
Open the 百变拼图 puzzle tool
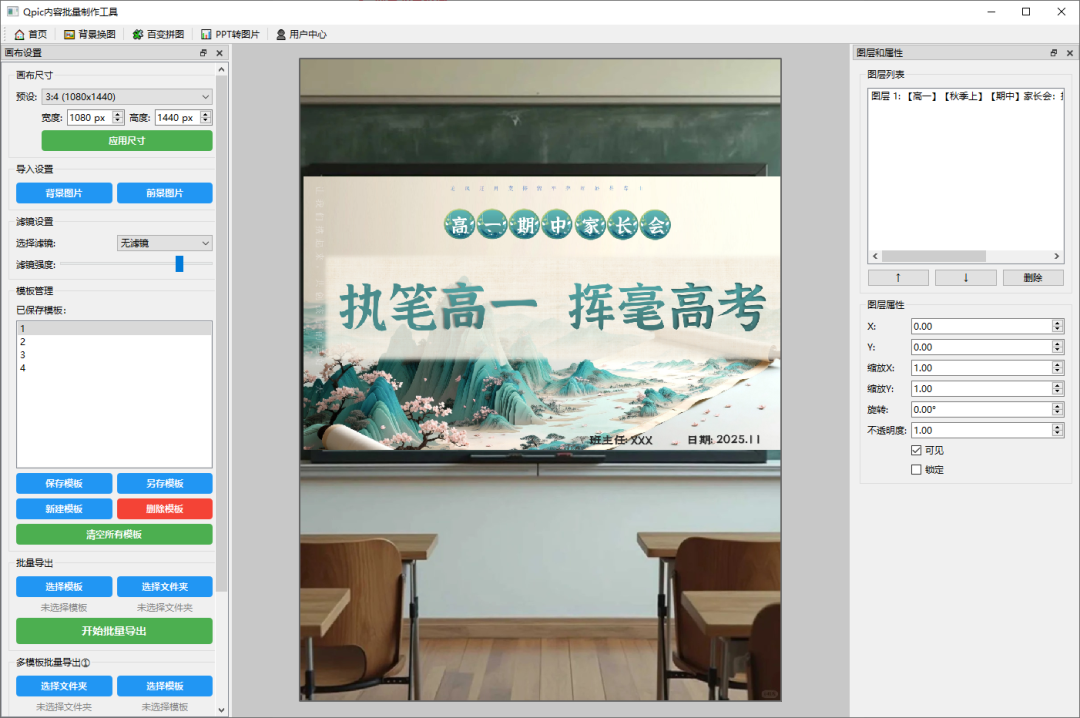point(158,34)
